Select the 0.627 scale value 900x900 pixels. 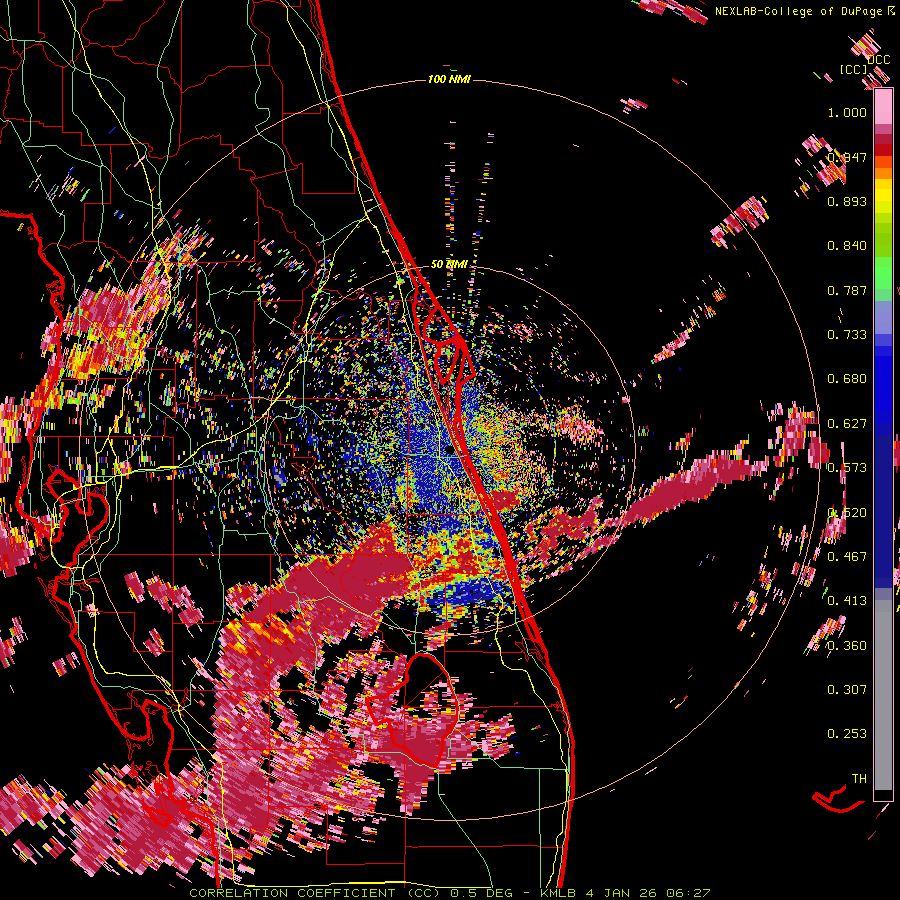(x=847, y=424)
